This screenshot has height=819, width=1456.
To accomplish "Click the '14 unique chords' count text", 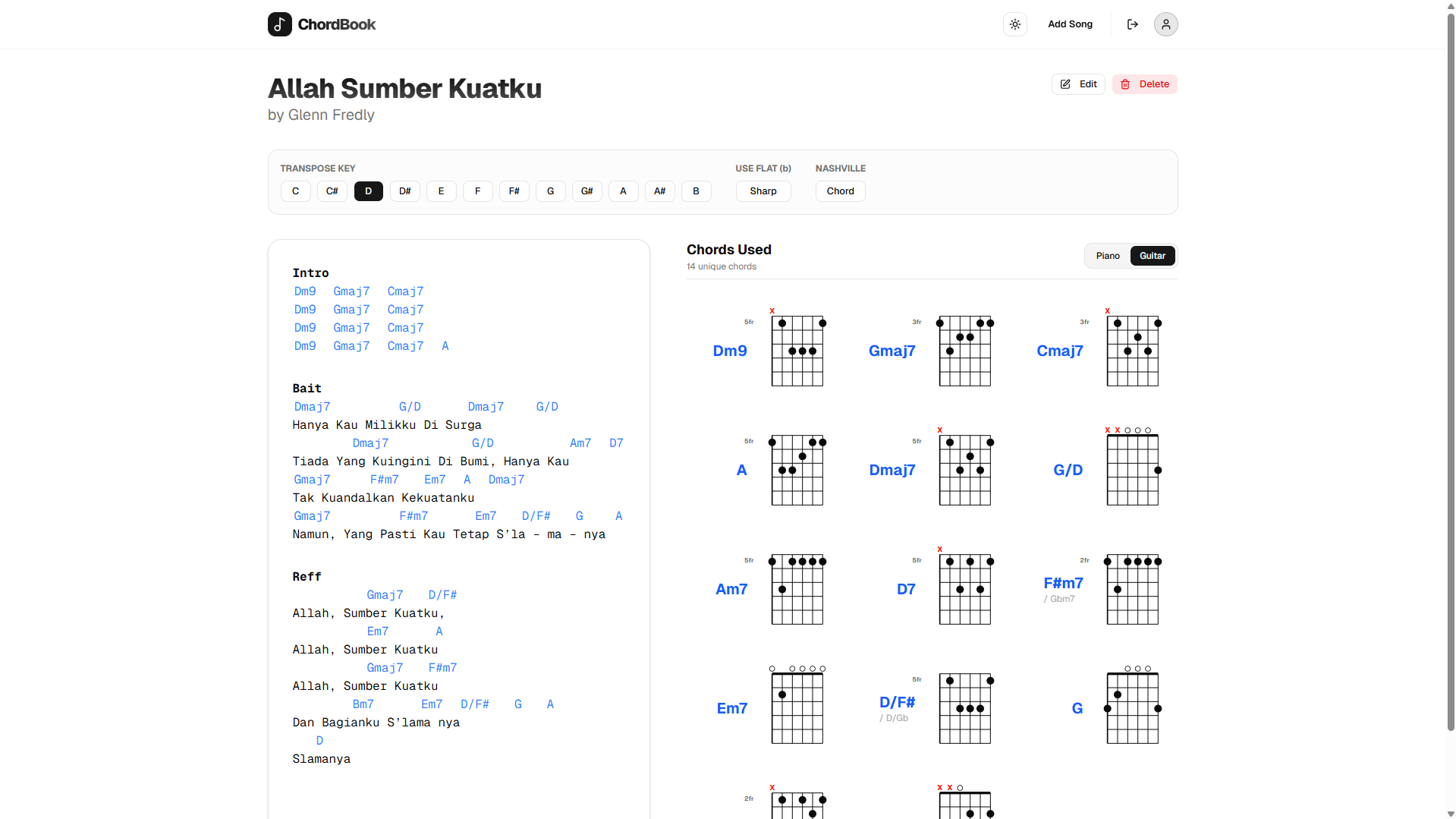I will pos(722,266).
